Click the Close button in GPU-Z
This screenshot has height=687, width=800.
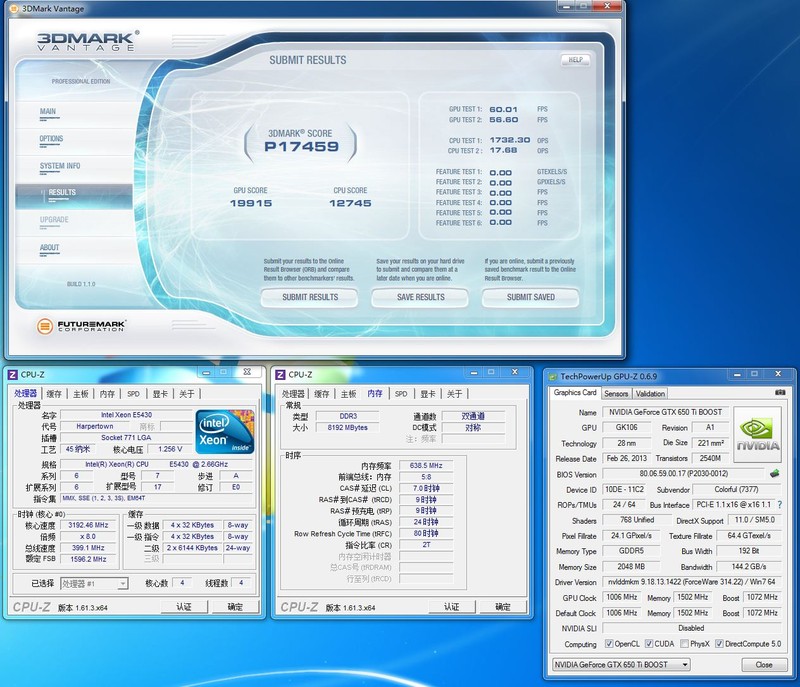click(x=764, y=665)
